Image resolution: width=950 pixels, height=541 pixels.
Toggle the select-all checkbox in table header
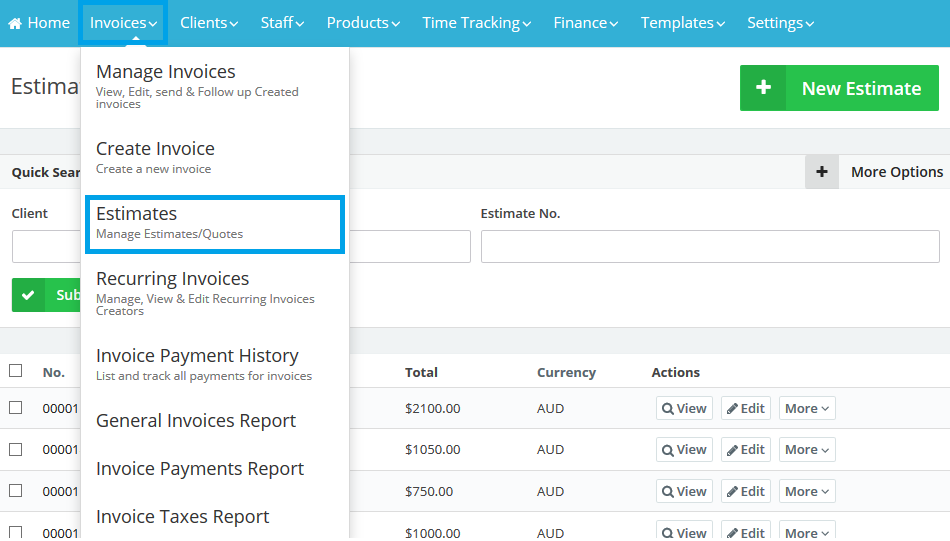(x=15, y=371)
